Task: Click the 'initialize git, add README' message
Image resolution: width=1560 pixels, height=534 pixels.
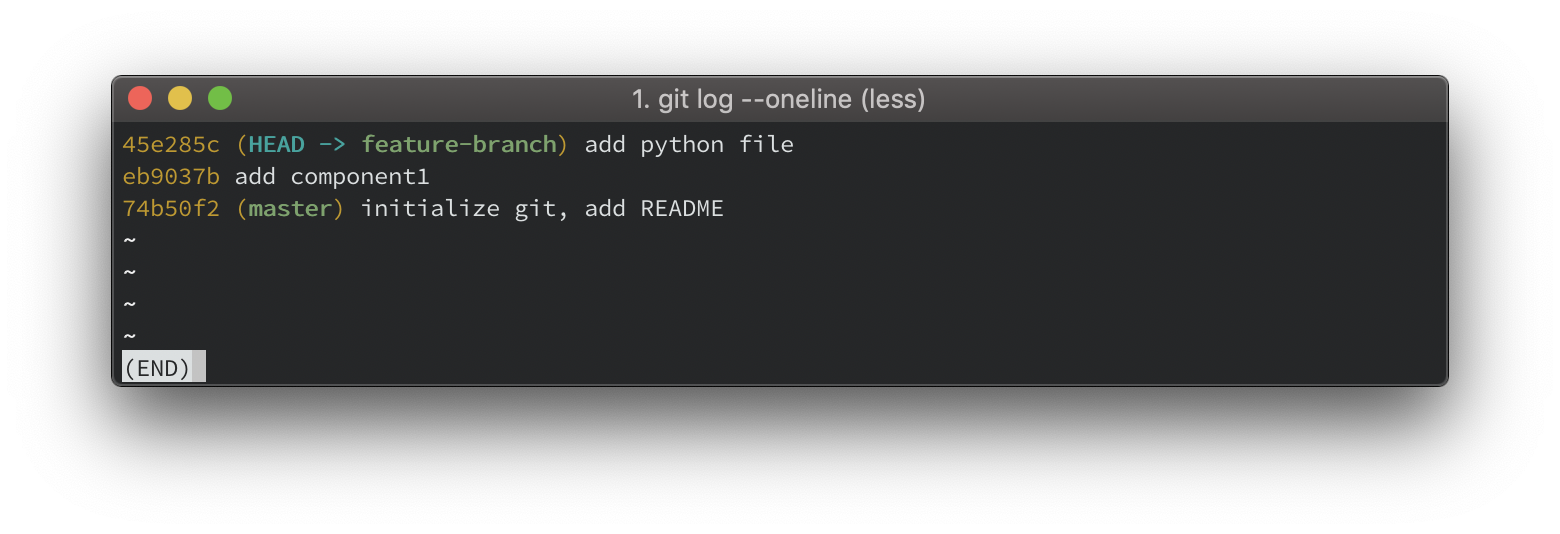Action: [x=542, y=209]
